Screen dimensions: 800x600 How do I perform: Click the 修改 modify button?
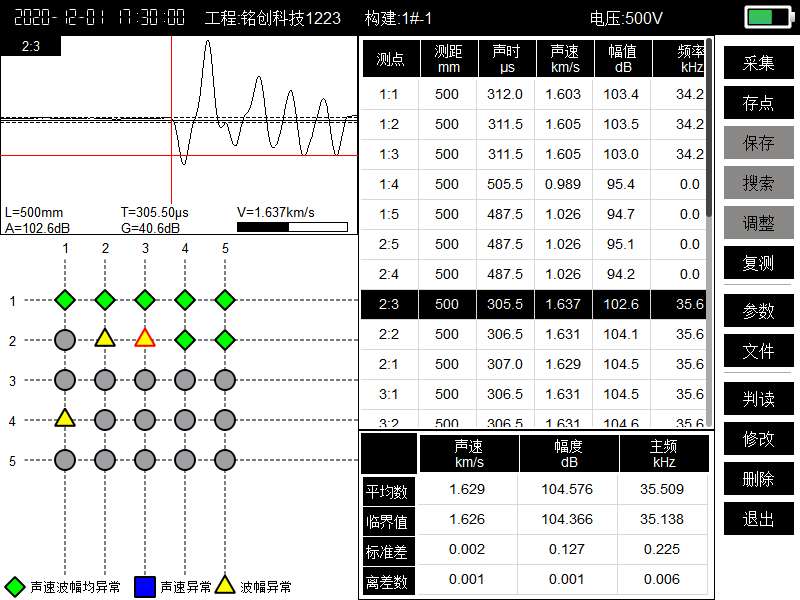tap(758, 438)
